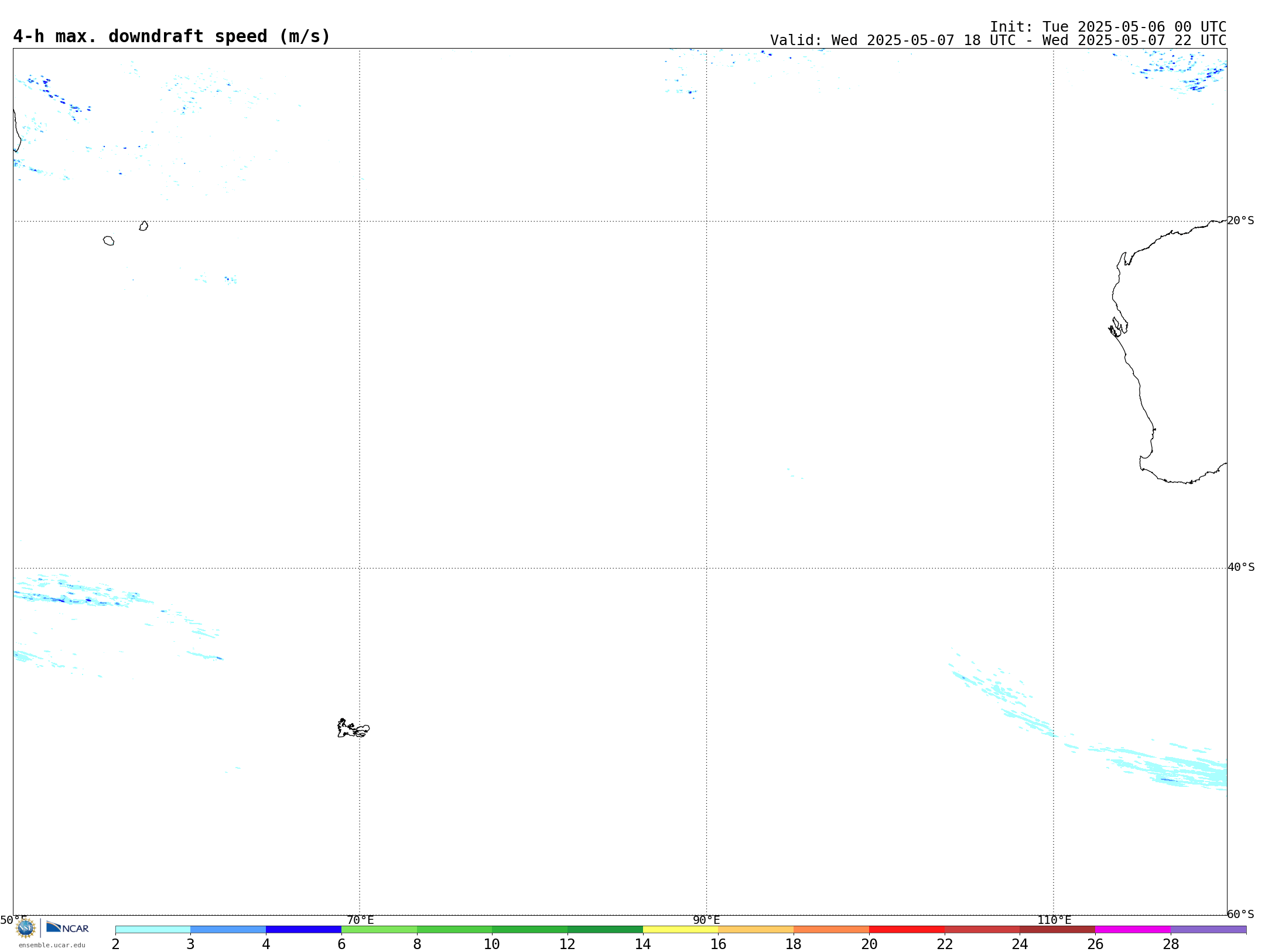Choose the 14–16 m/s yellow swatch

(681, 929)
